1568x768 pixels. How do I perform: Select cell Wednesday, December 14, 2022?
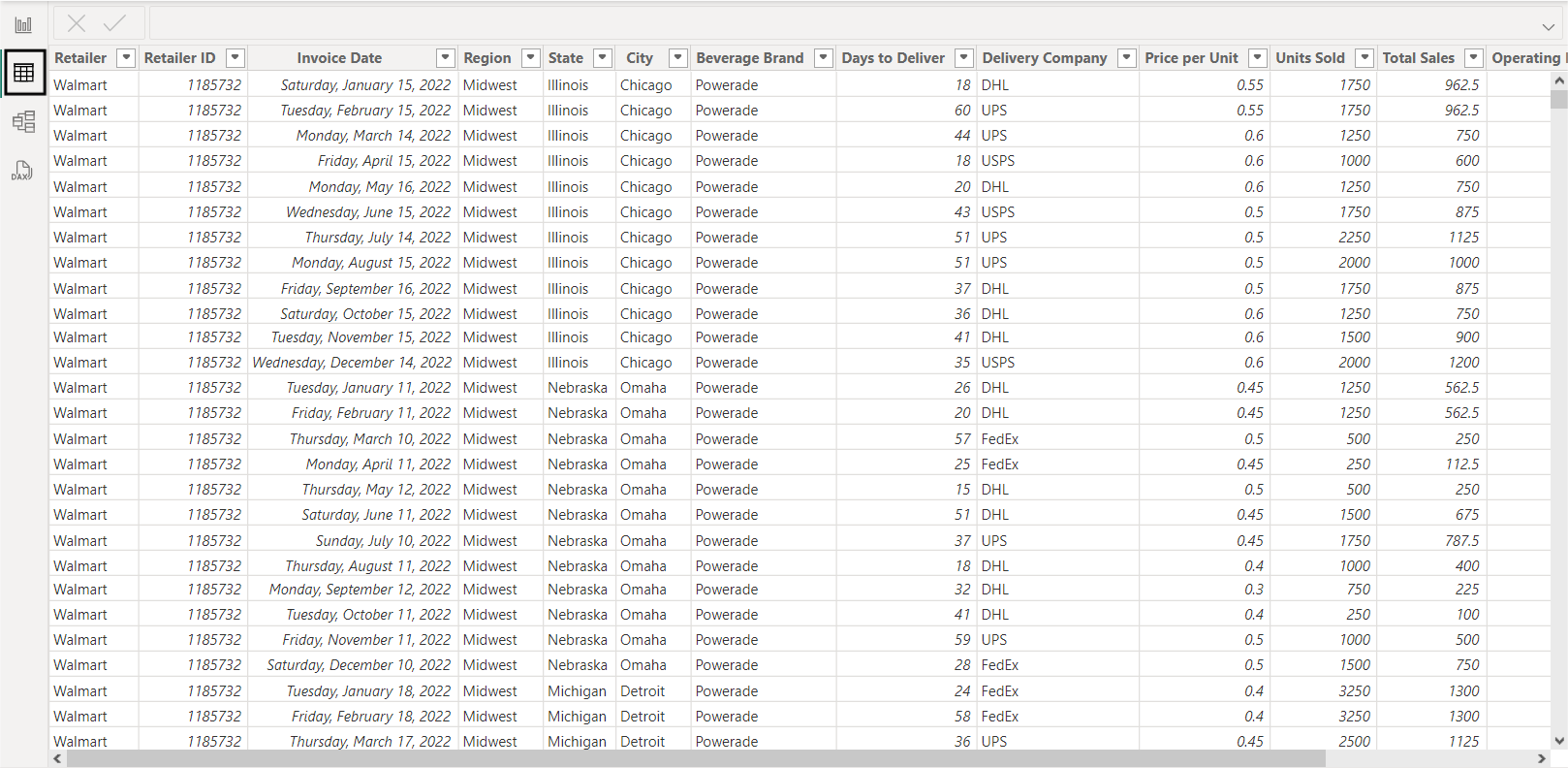click(x=352, y=363)
